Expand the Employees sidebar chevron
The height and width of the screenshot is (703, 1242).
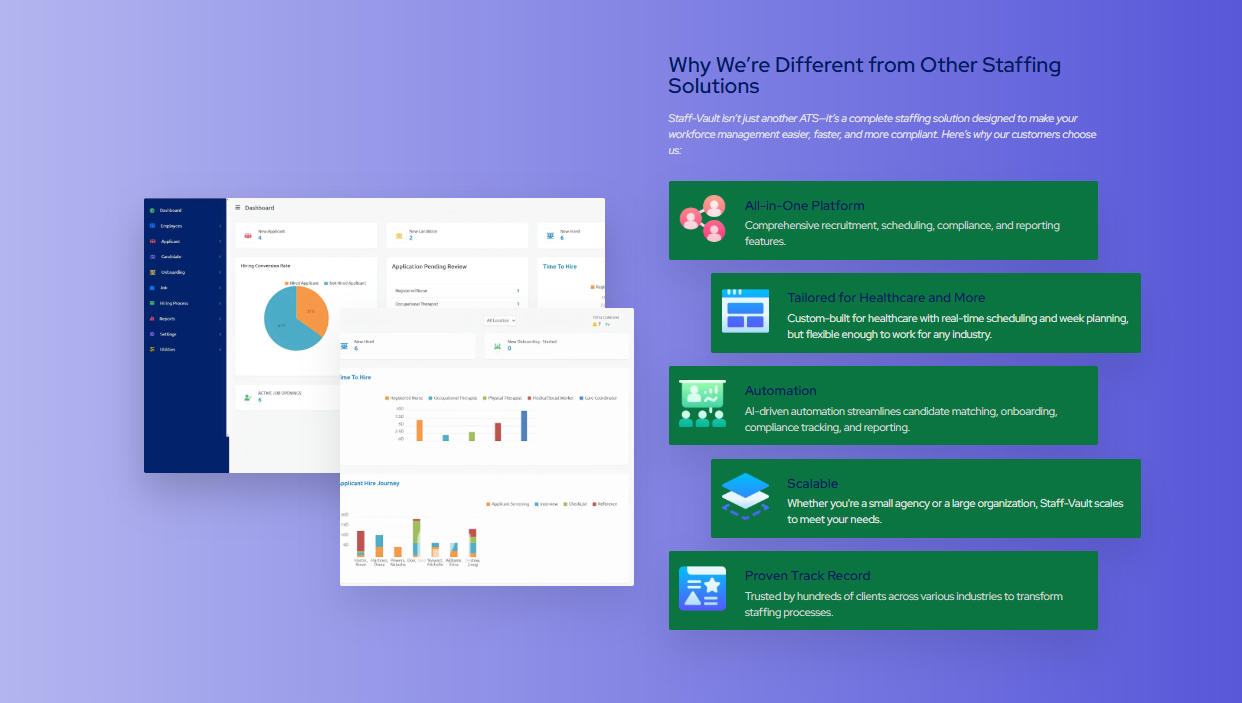tap(220, 226)
